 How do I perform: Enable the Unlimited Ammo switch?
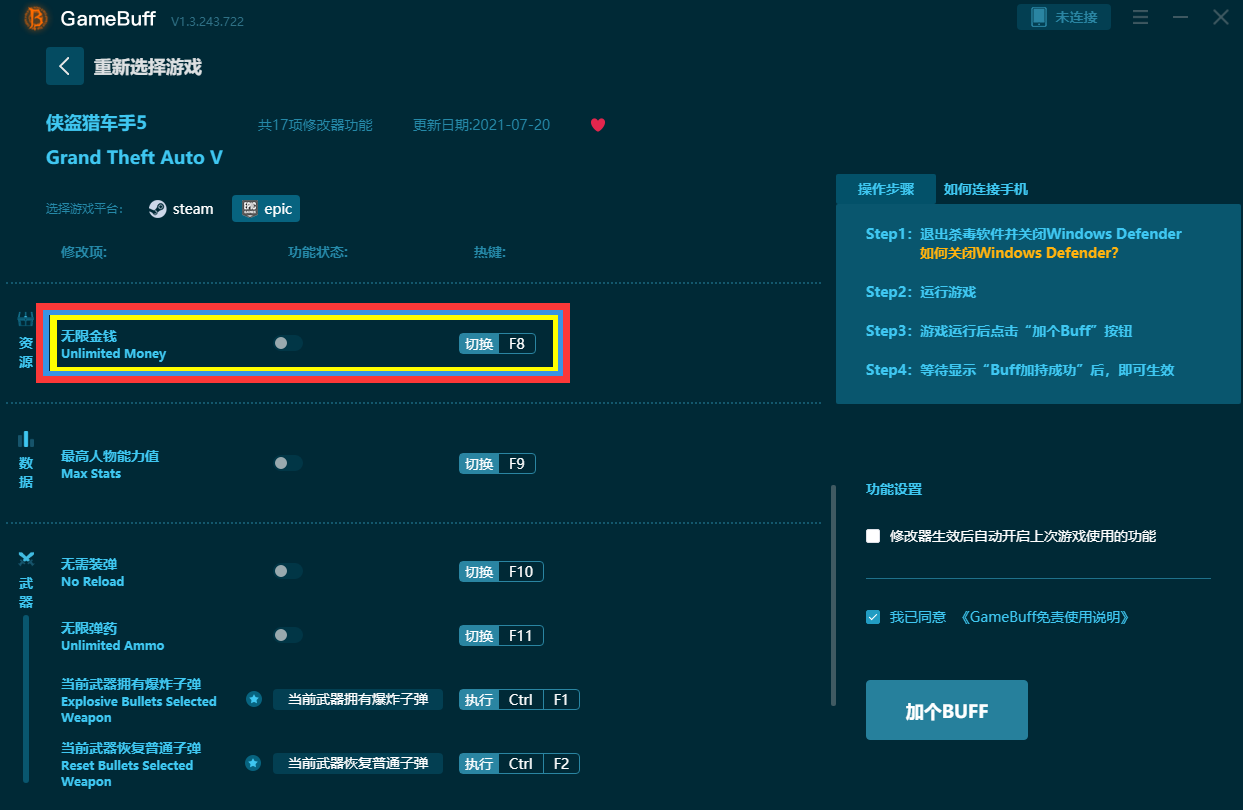(288, 635)
